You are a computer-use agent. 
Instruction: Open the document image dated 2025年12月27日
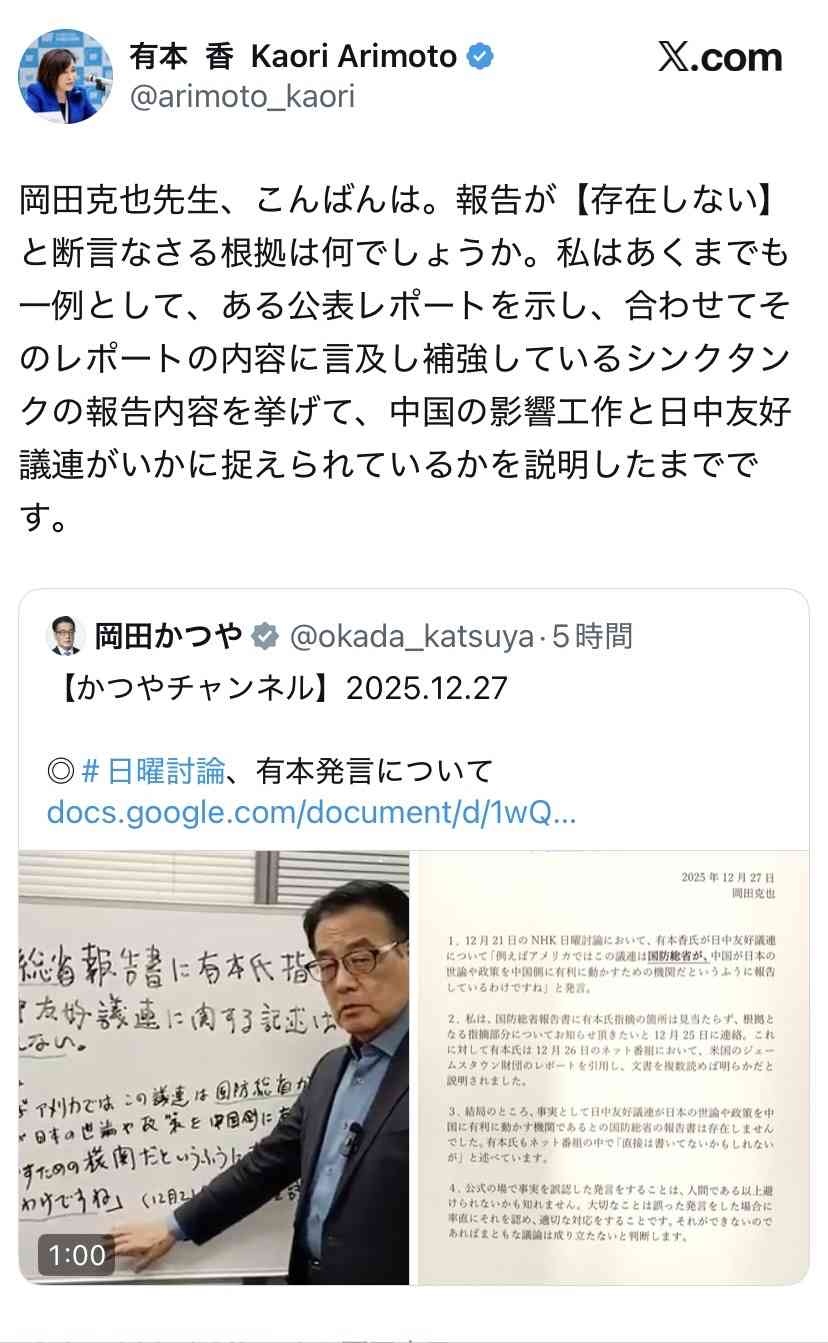(x=613, y=1068)
